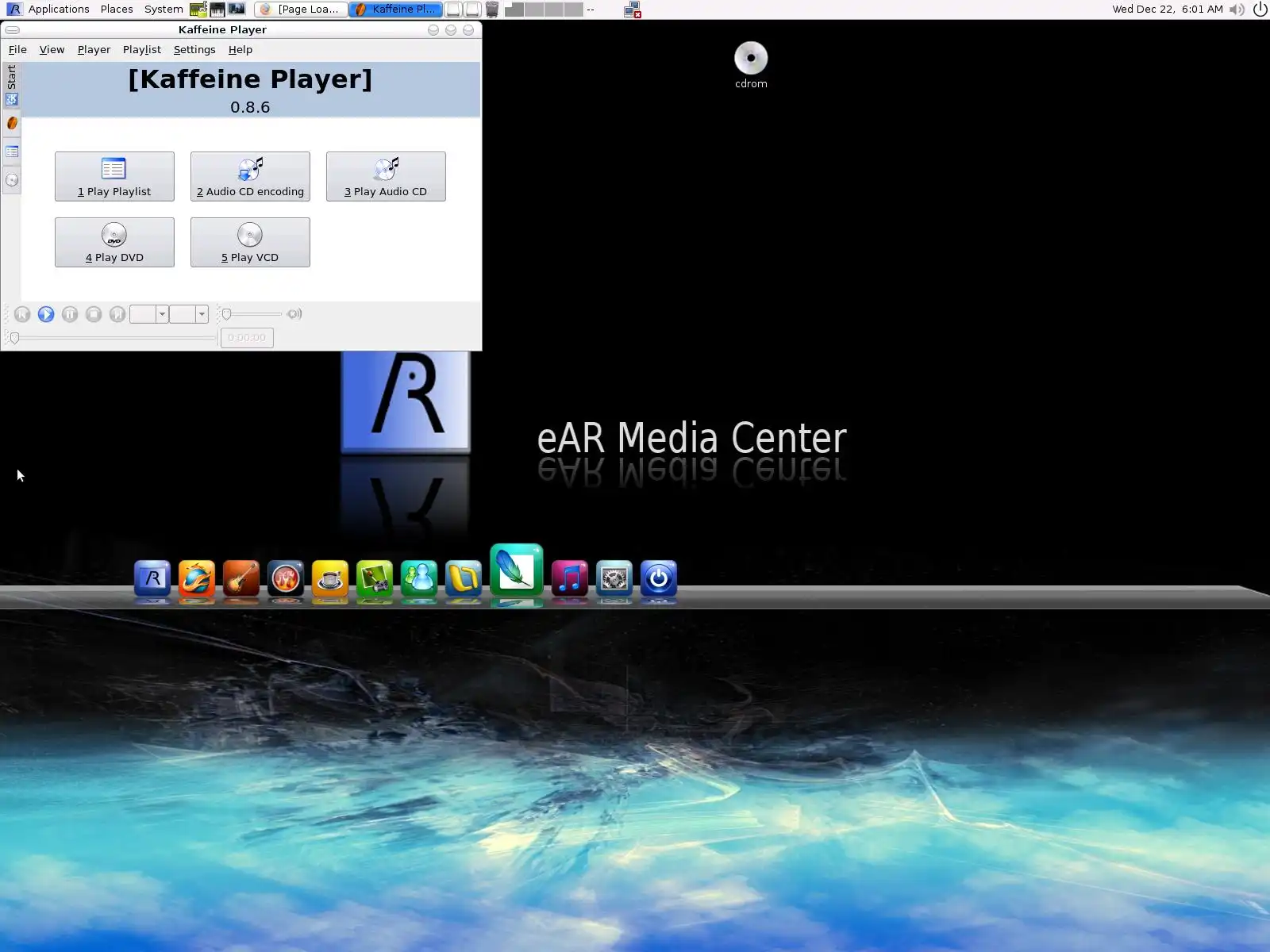Open the web browser dock icon with flame globe
The image size is (1270, 952).
click(197, 578)
